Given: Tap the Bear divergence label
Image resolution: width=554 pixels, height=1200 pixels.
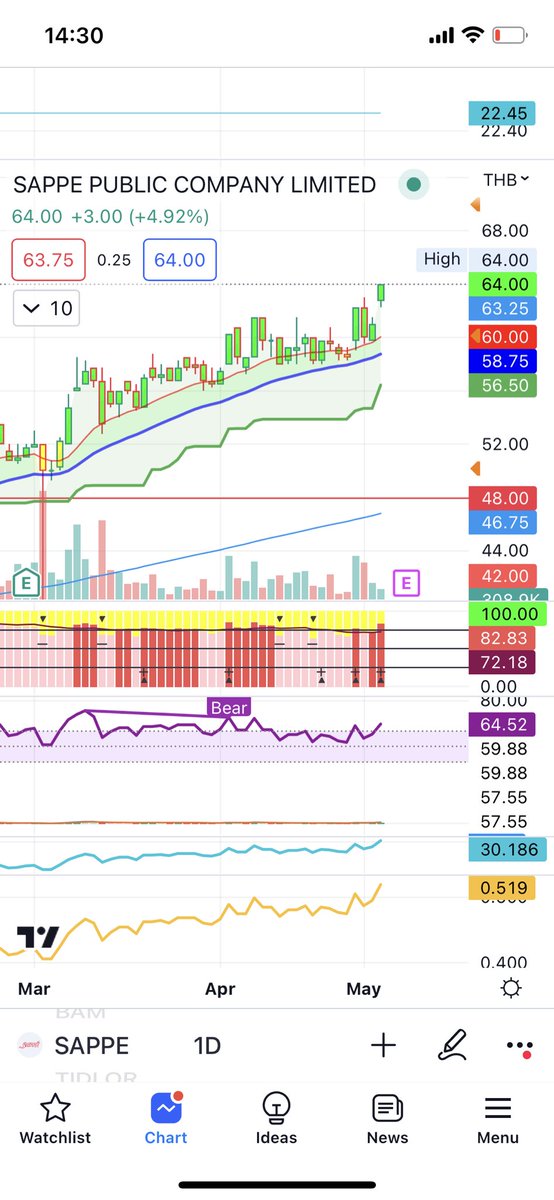Looking at the screenshot, I should pyautogui.click(x=229, y=707).
